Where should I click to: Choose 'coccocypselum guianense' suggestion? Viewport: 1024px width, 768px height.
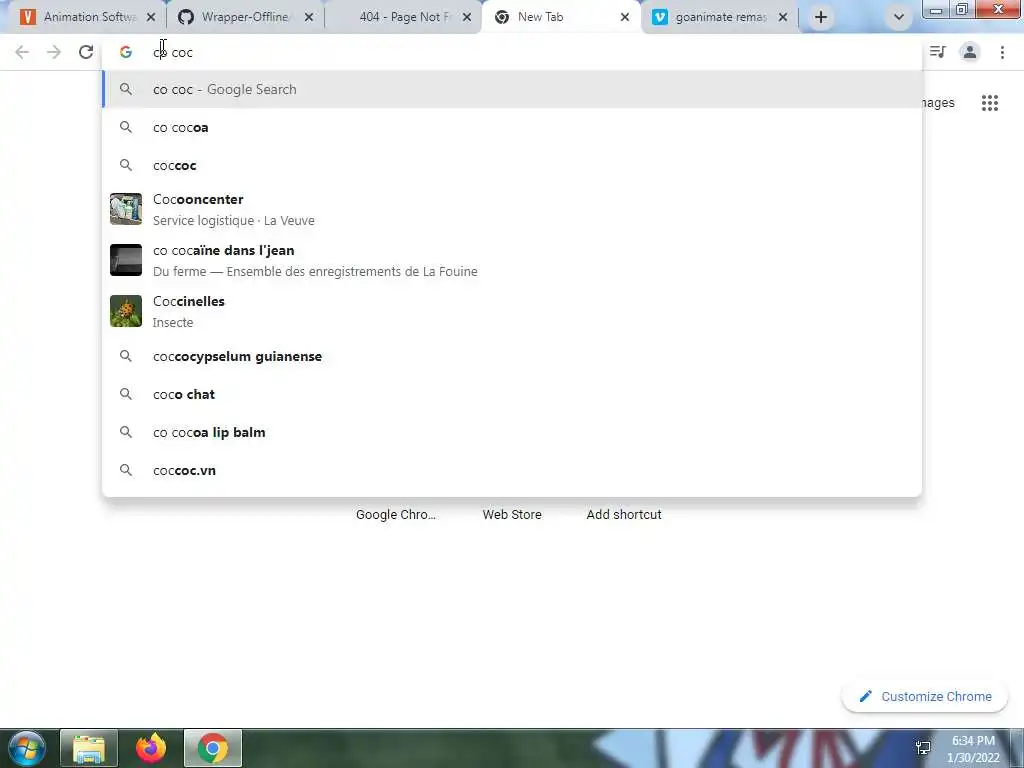coord(513,357)
